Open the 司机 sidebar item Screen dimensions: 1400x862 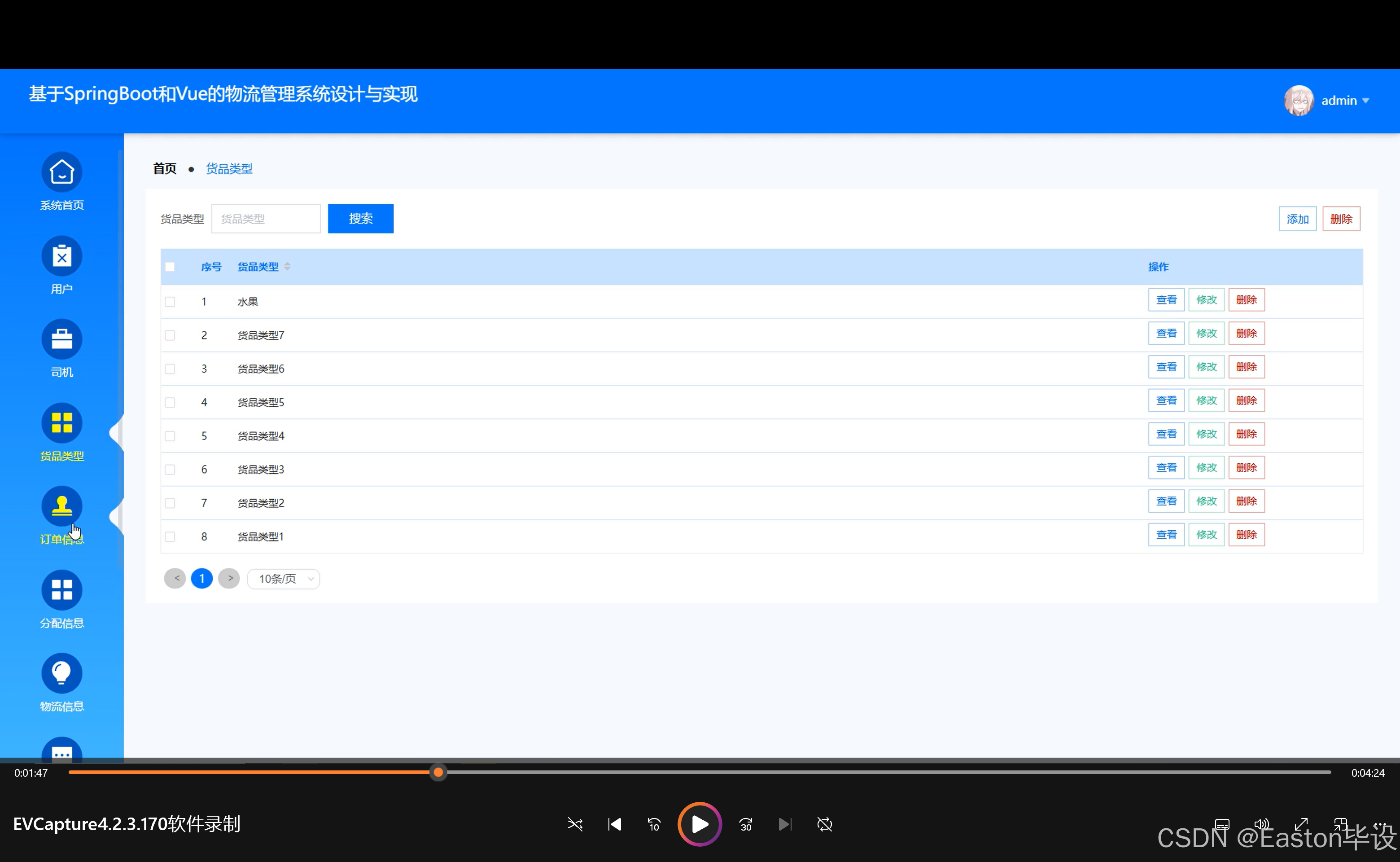[x=61, y=348]
